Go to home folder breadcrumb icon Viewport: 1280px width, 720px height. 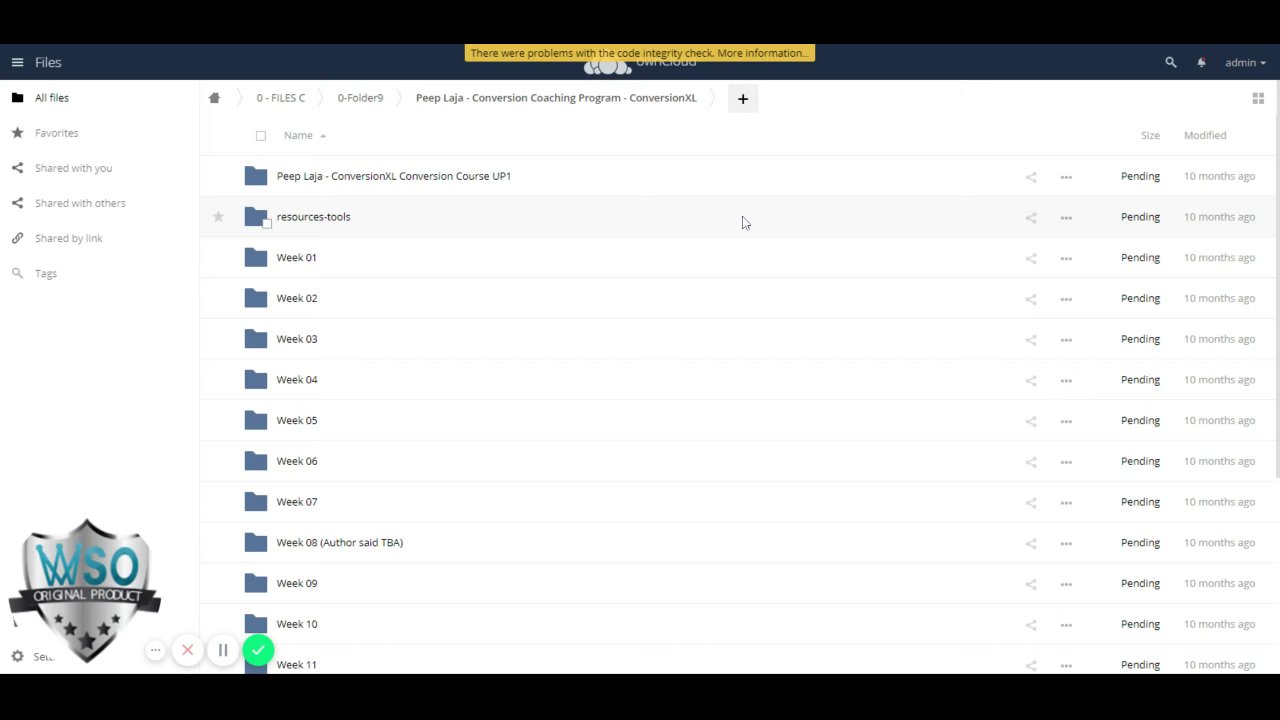pyautogui.click(x=214, y=98)
